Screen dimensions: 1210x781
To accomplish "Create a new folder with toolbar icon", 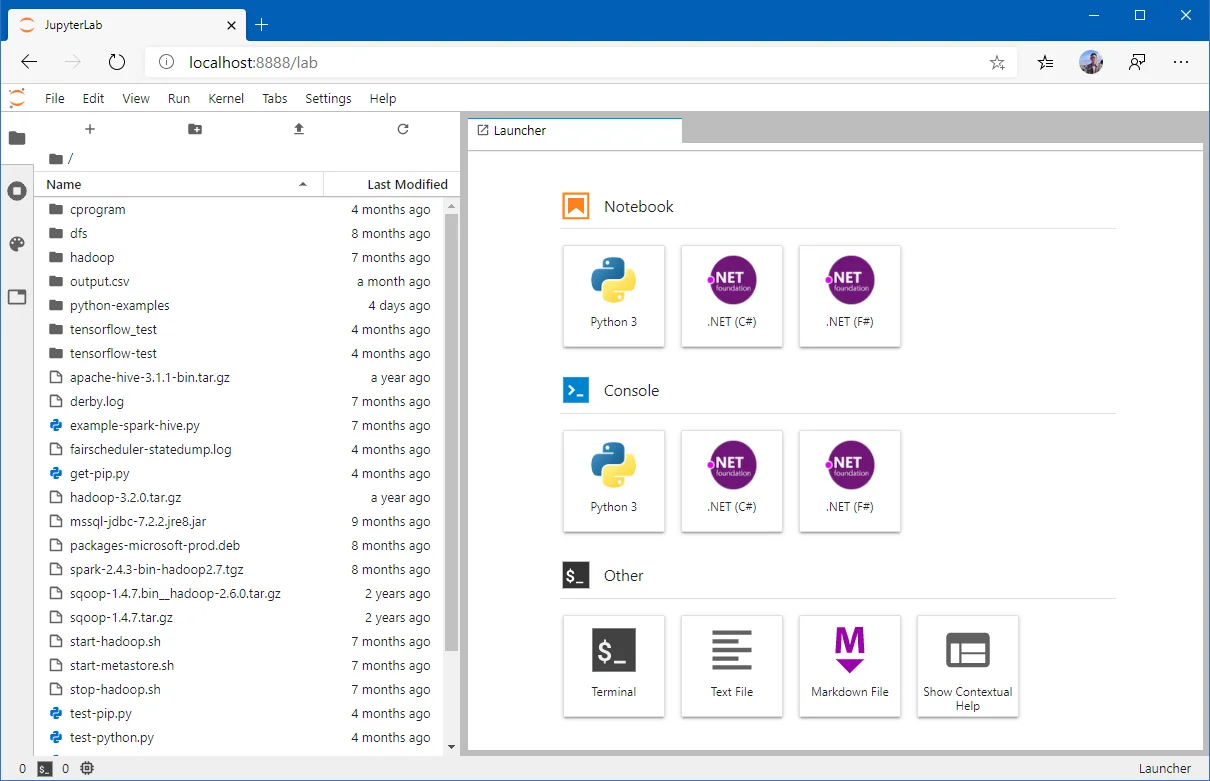I will pyautogui.click(x=195, y=129).
